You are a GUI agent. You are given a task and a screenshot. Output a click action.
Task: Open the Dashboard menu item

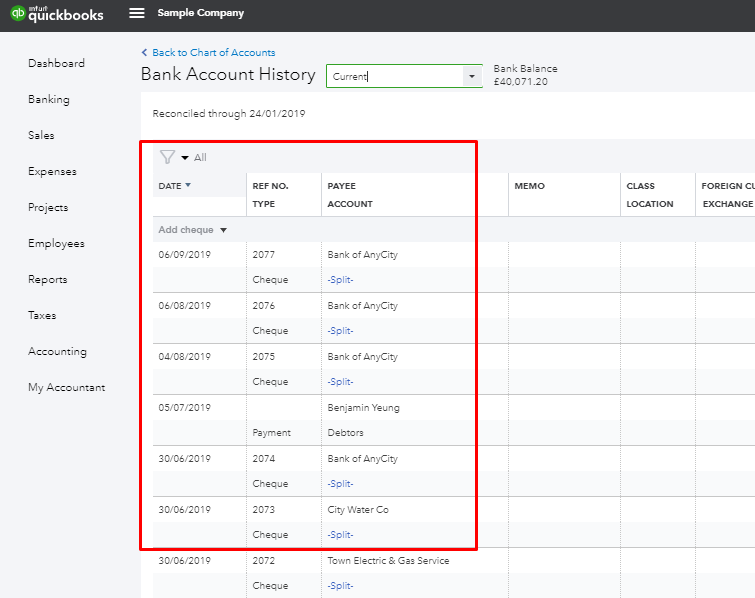click(56, 63)
